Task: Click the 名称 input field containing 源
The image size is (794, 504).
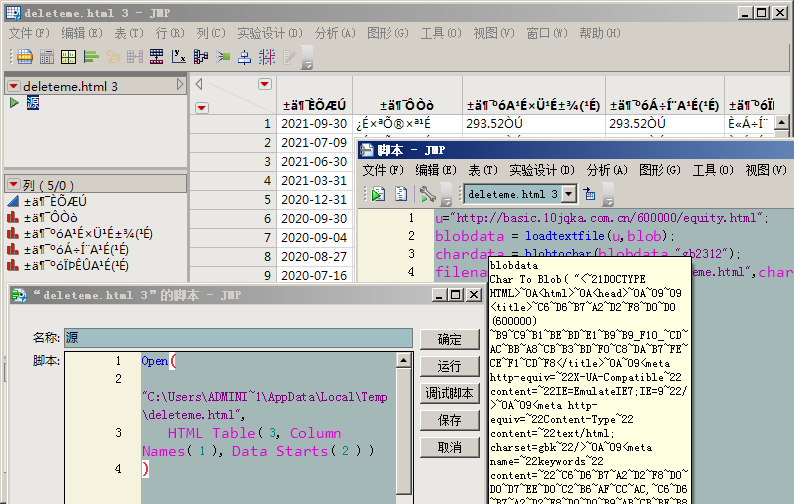Action: coord(238,339)
